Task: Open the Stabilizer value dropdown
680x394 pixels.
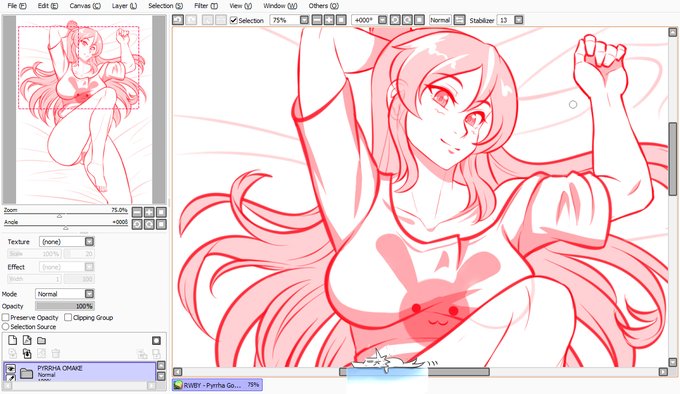Action: (x=518, y=20)
